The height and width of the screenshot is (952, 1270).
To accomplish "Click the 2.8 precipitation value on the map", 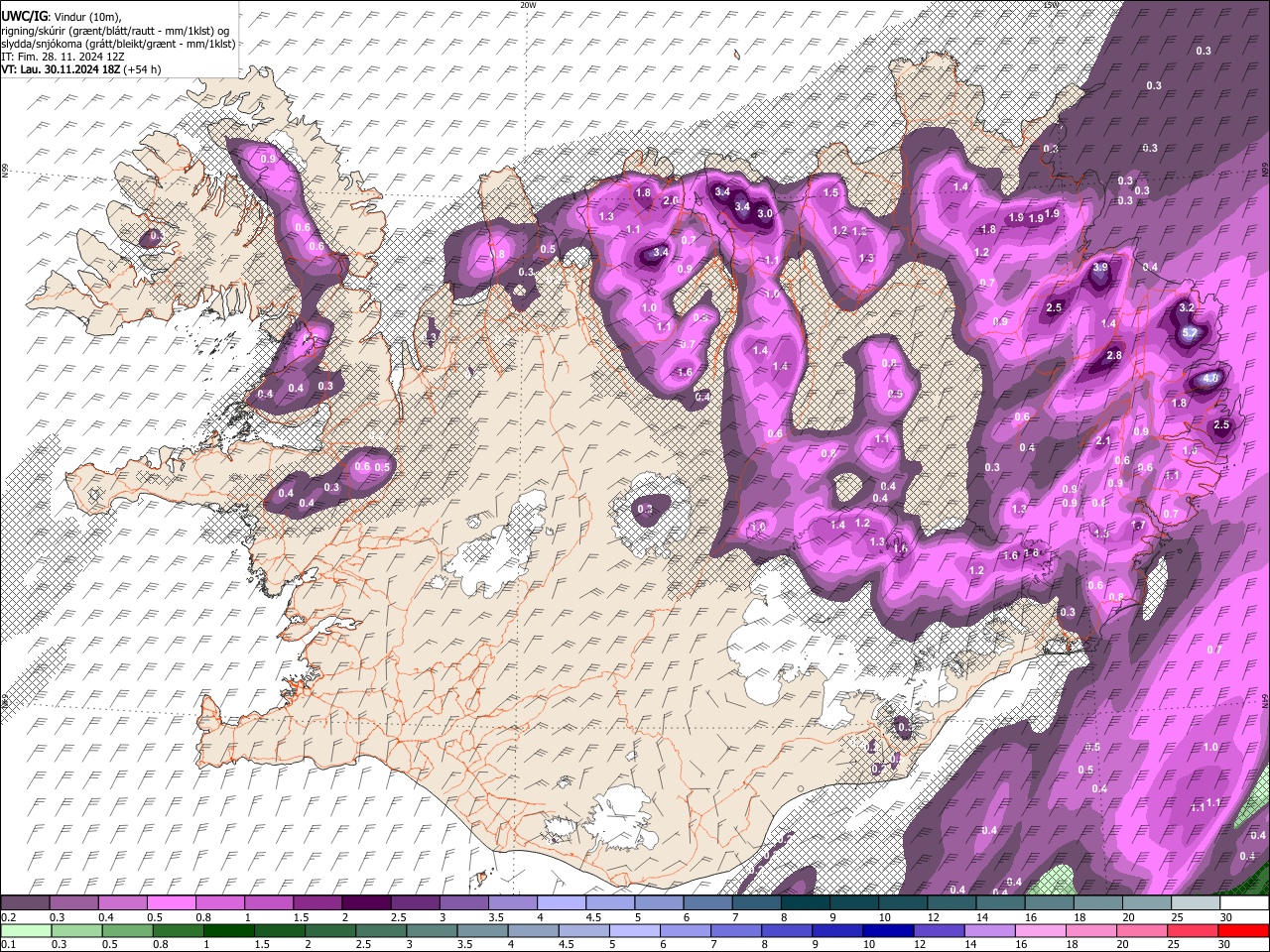I will (1114, 356).
